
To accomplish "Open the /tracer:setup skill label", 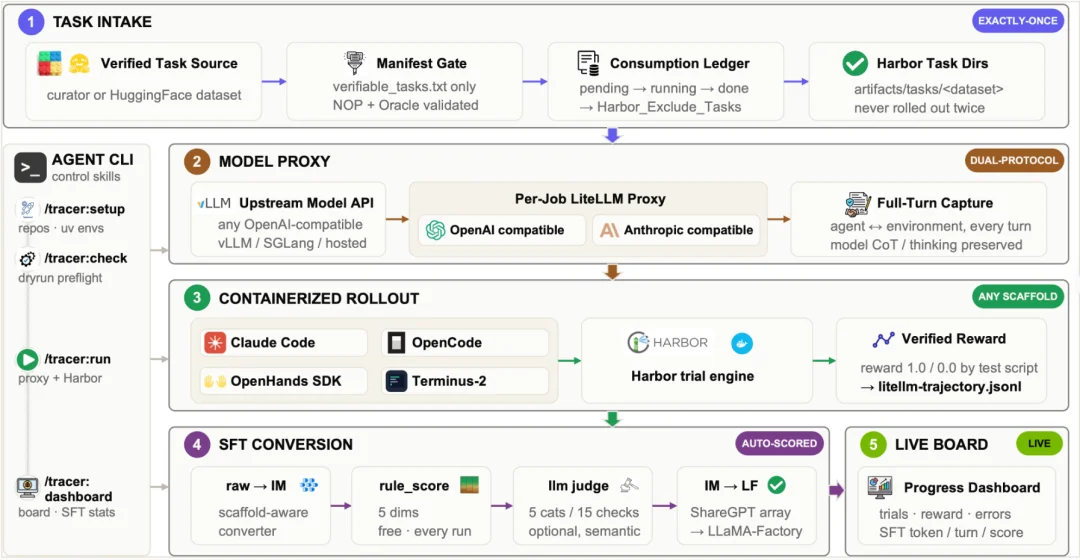I will pos(85,209).
